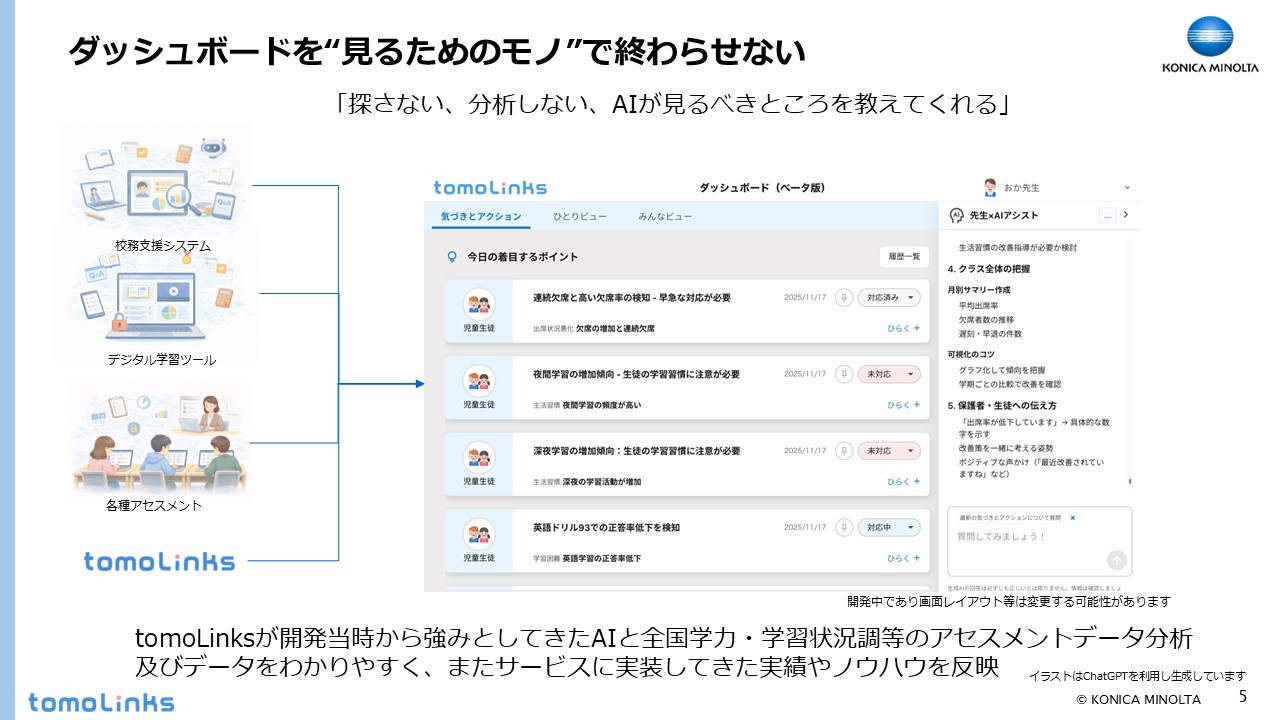Click the 連続欠席と高い欠席率の検知 card title
1280x720 pixels.
(x=632, y=297)
